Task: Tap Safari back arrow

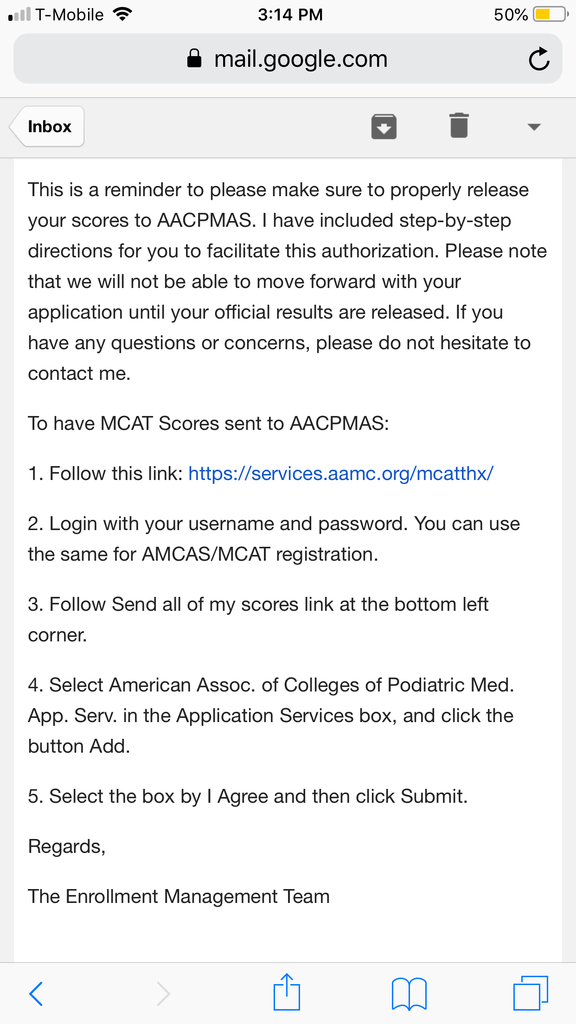Action: 37,994
